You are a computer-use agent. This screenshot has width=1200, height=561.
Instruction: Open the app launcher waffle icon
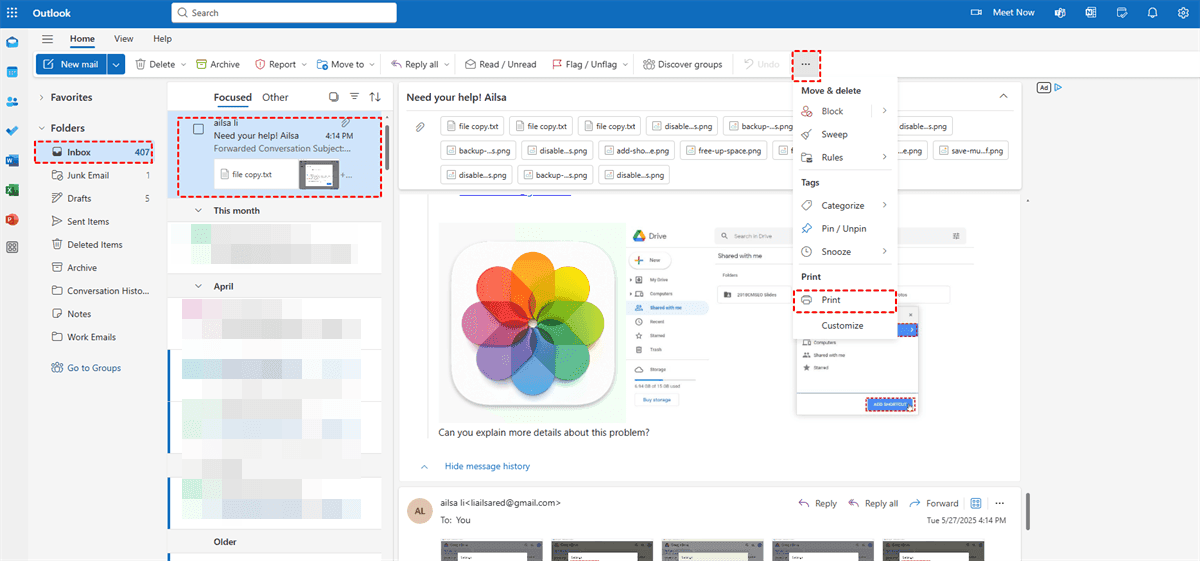point(12,13)
